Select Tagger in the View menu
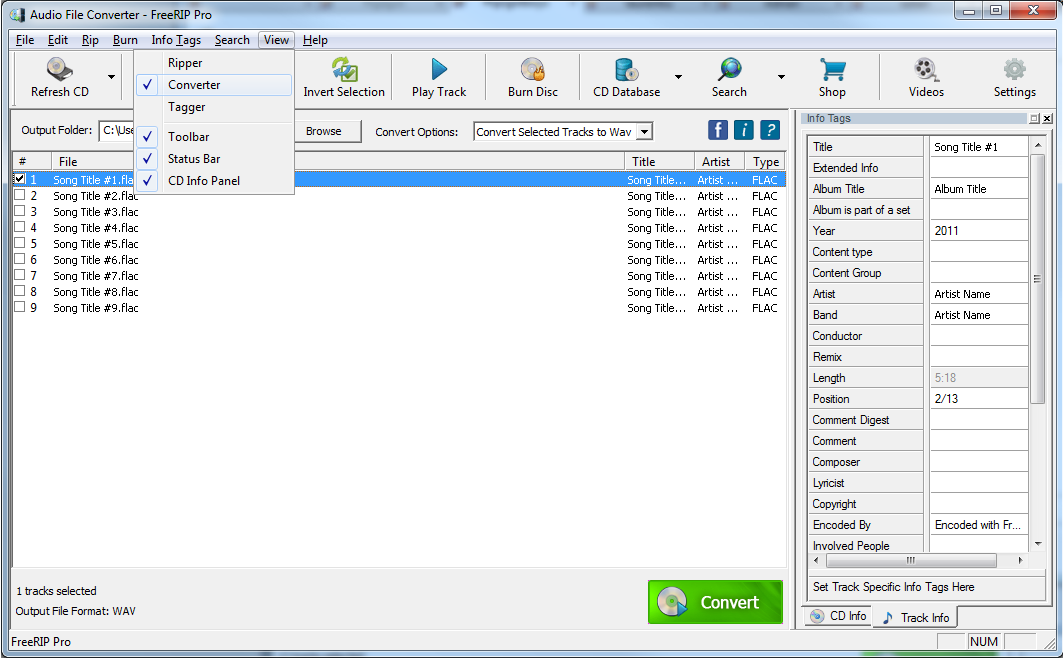 pyautogui.click(x=214, y=107)
